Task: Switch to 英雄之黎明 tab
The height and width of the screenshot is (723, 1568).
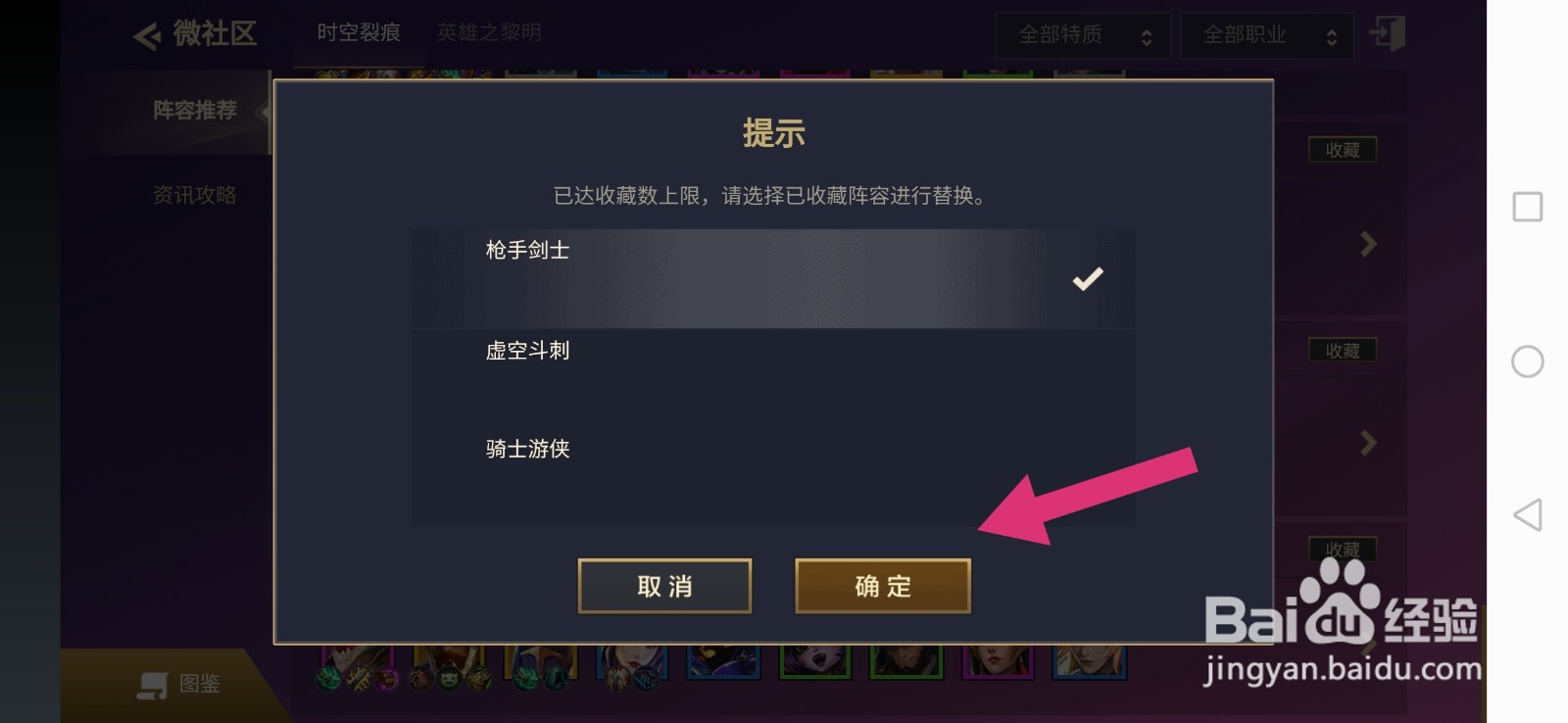Action: 489,32
